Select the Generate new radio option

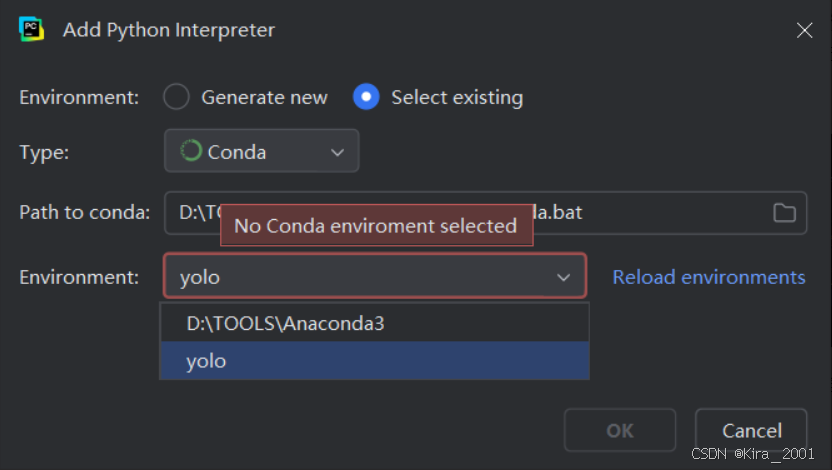click(177, 97)
